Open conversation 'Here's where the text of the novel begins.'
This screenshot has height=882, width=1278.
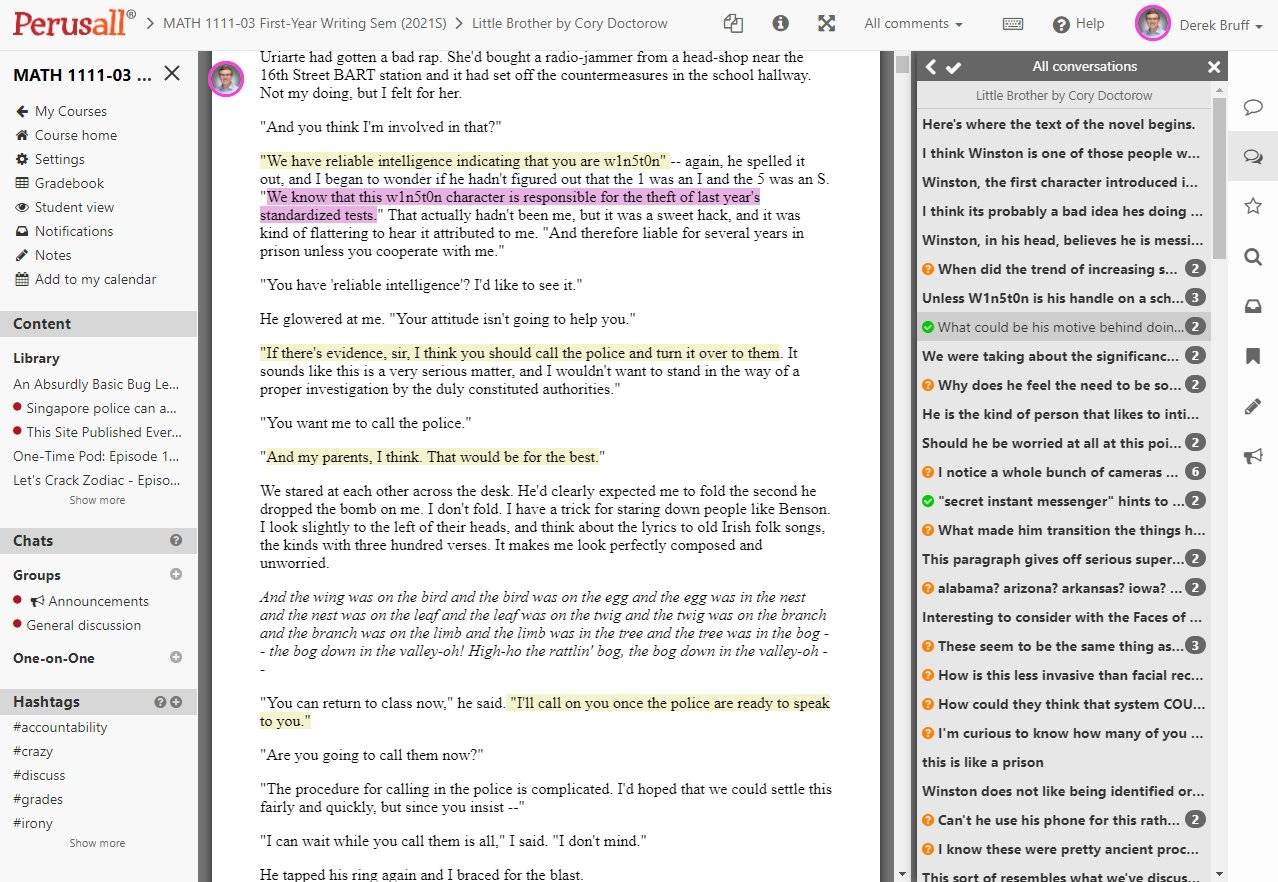click(x=1064, y=124)
